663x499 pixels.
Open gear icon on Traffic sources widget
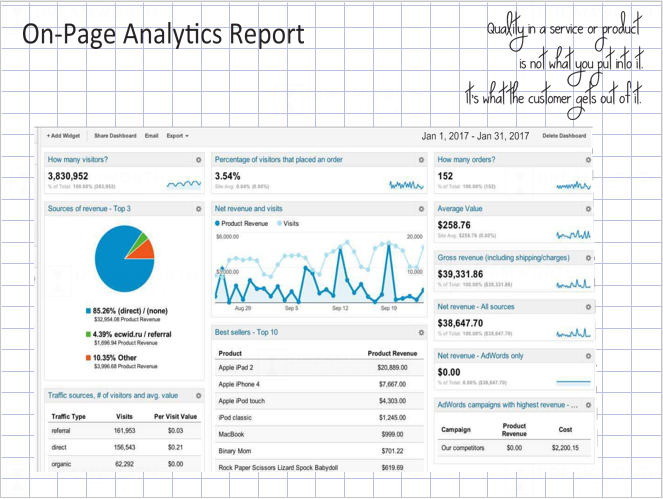click(198, 396)
